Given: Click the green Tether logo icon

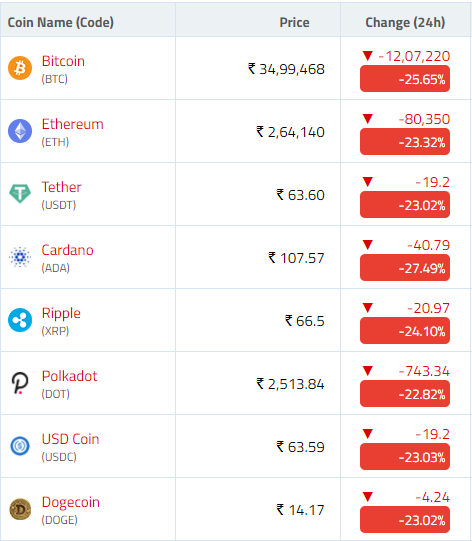Looking at the screenshot, I should click(20, 193).
